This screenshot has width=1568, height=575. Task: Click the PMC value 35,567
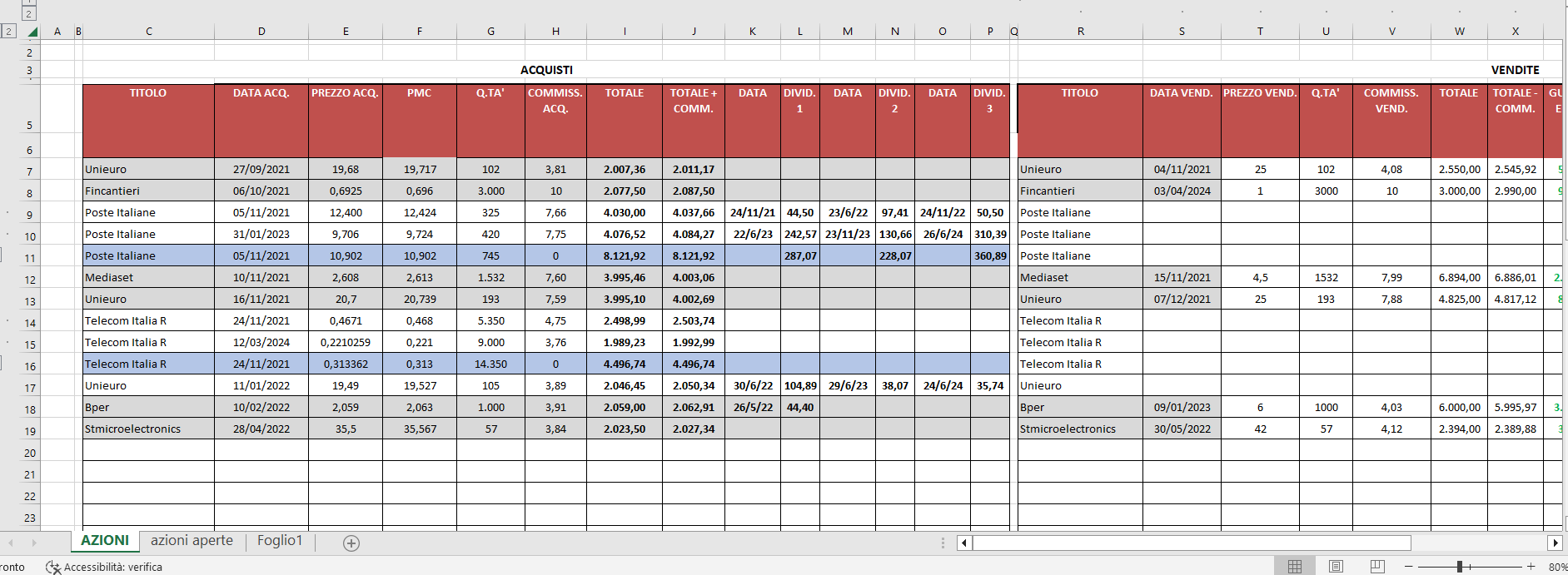pyautogui.click(x=420, y=429)
